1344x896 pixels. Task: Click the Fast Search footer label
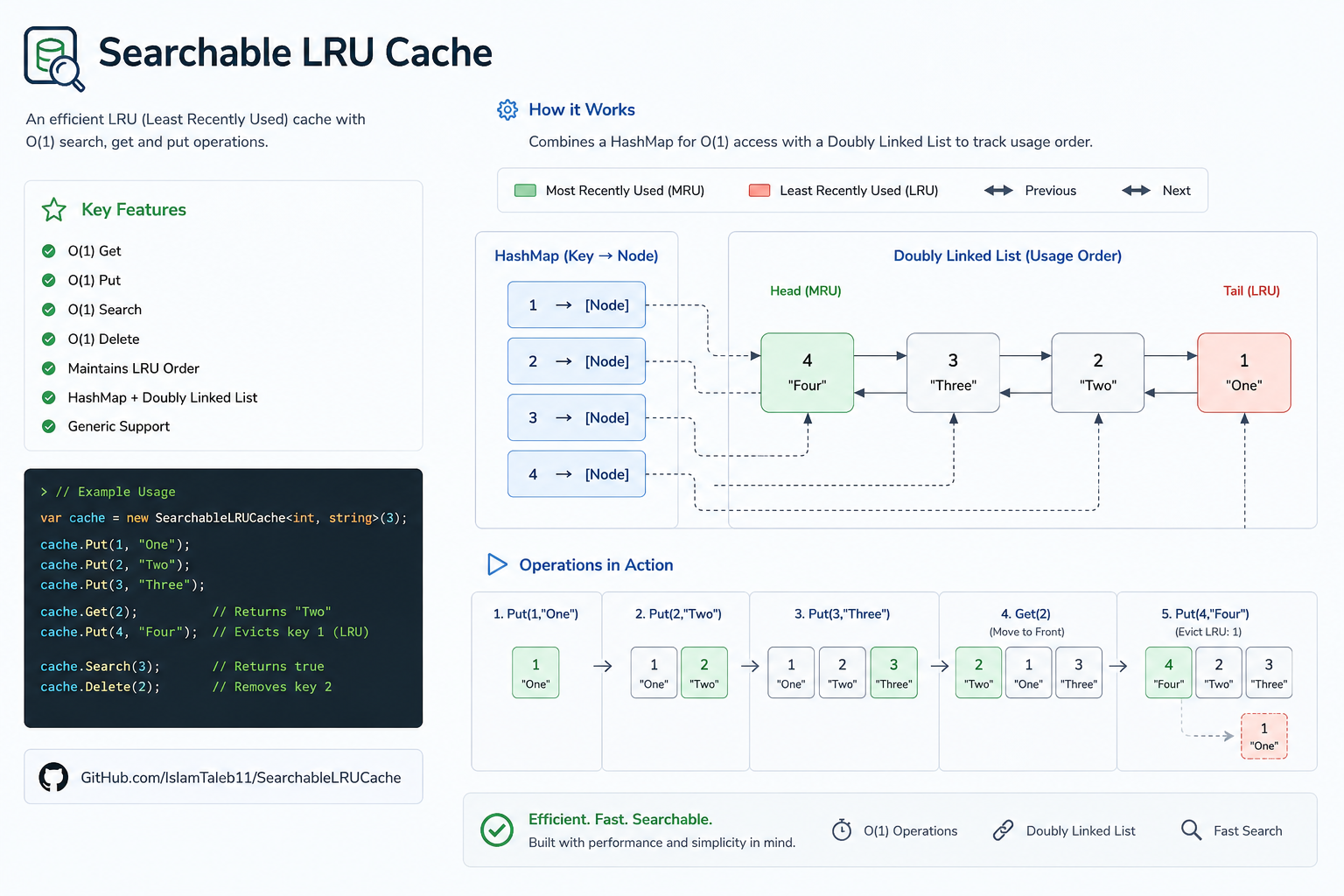pyautogui.click(x=1248, y=831)
